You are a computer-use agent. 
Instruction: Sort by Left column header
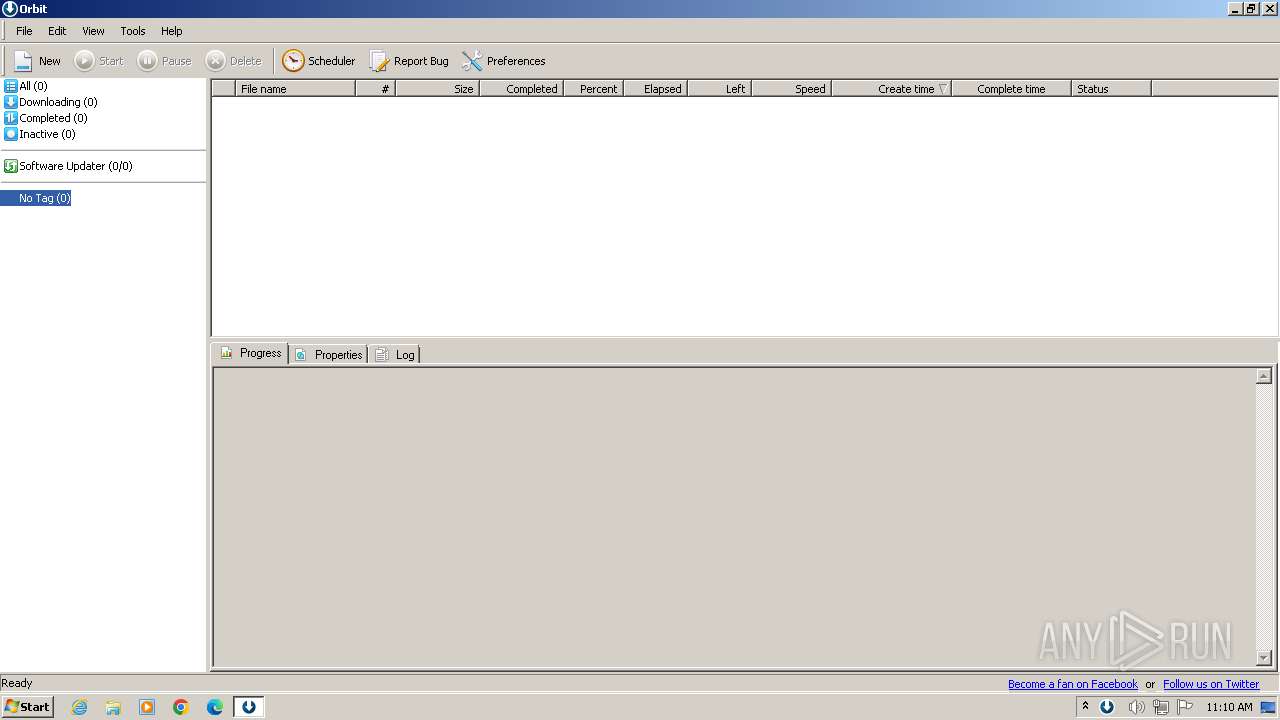coord(720,89)
